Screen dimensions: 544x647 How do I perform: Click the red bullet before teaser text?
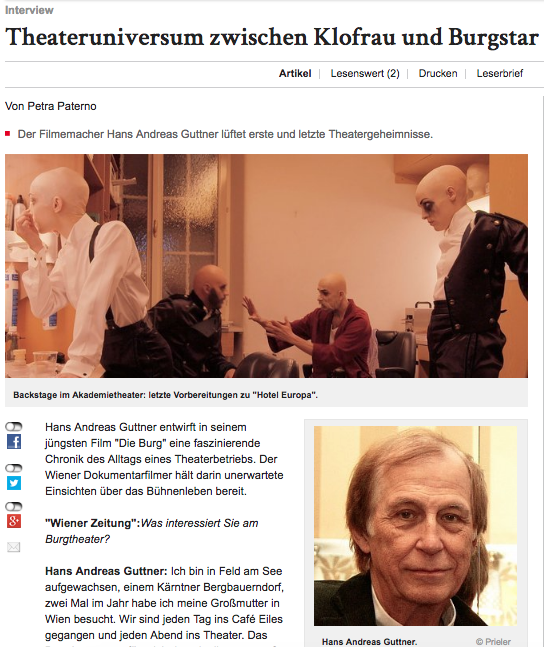(7, 134)
